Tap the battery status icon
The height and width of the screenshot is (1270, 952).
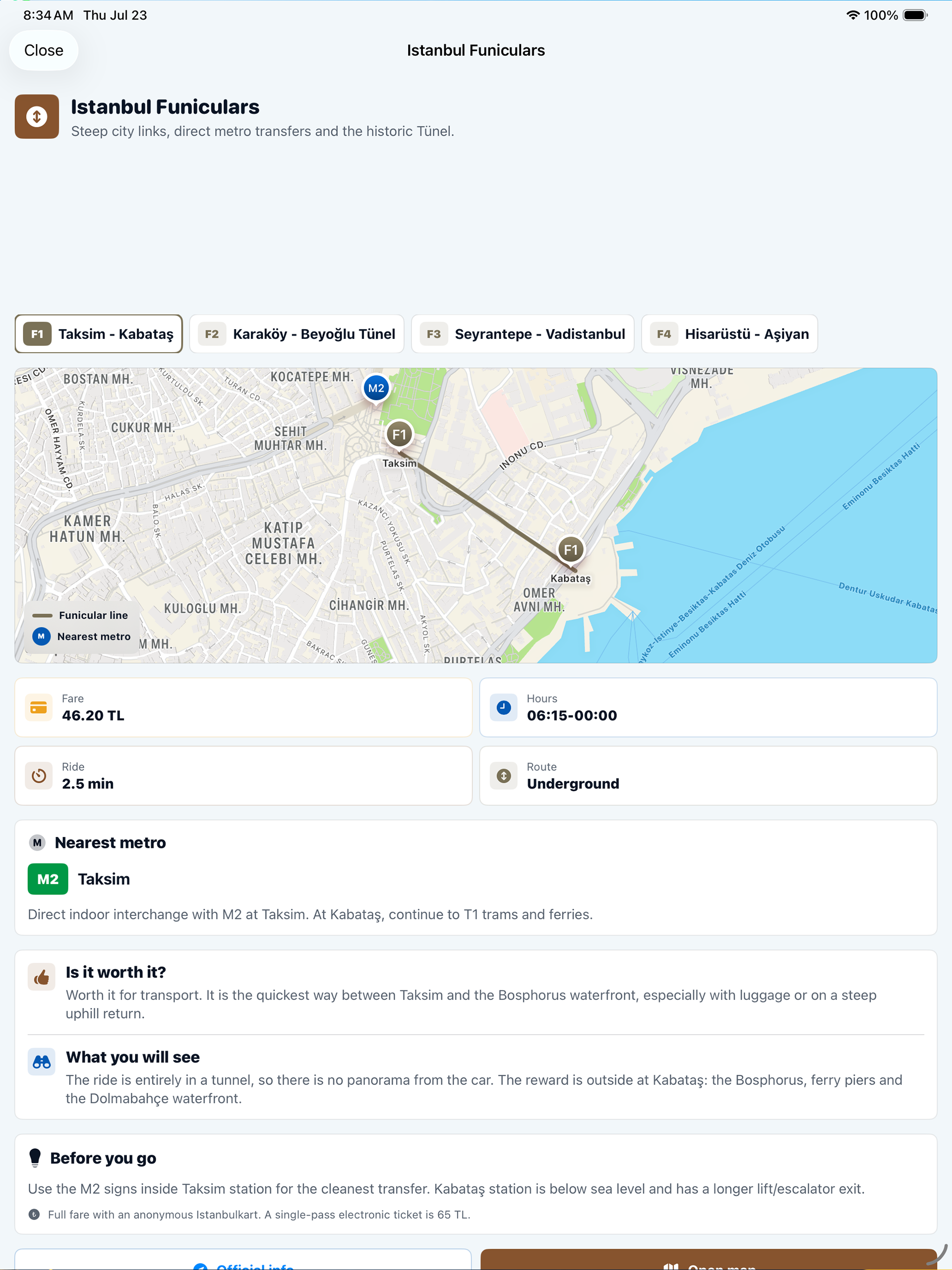[x=915, y=15]
